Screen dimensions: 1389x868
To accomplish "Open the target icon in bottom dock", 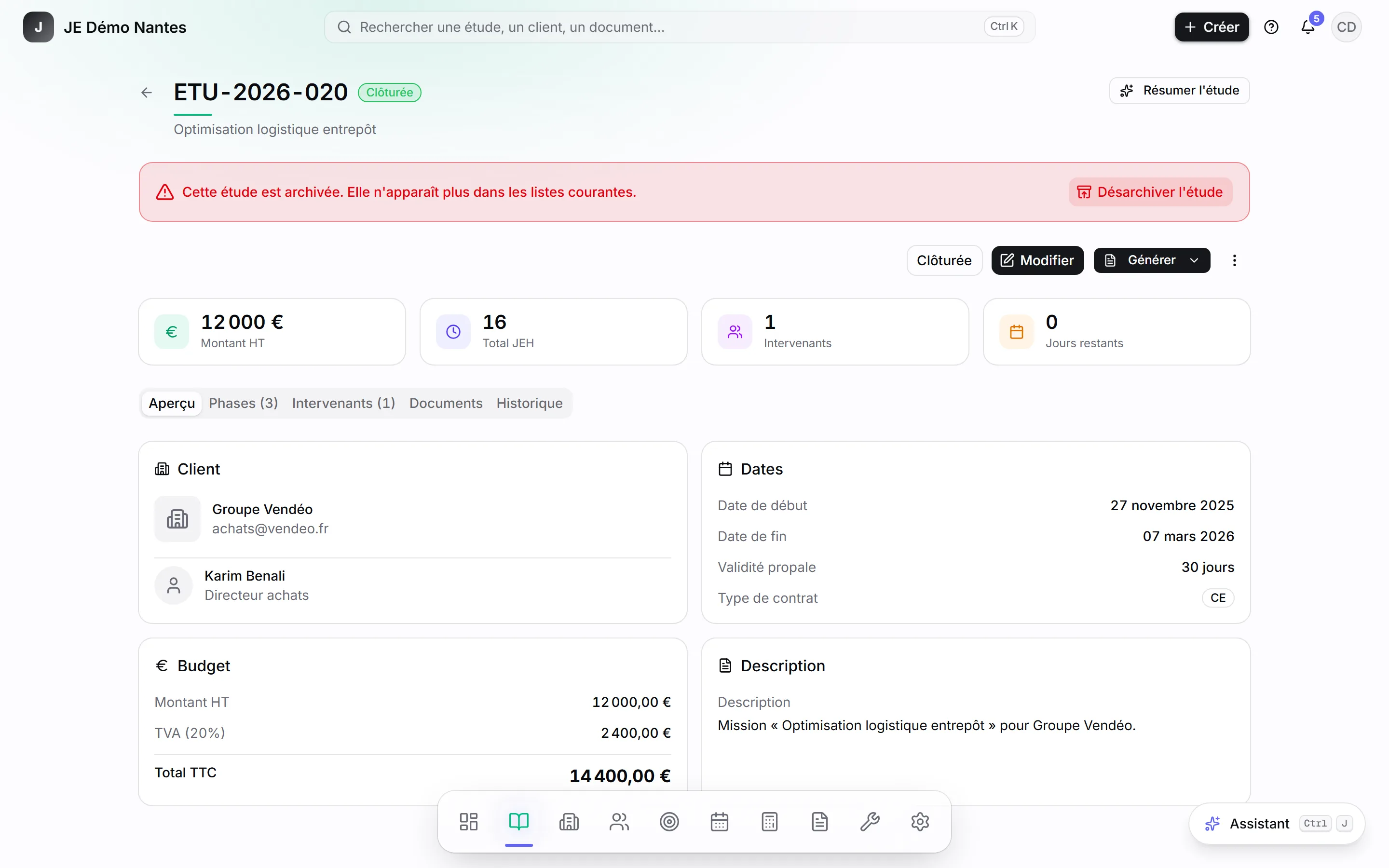I will (x=669, y=822).
